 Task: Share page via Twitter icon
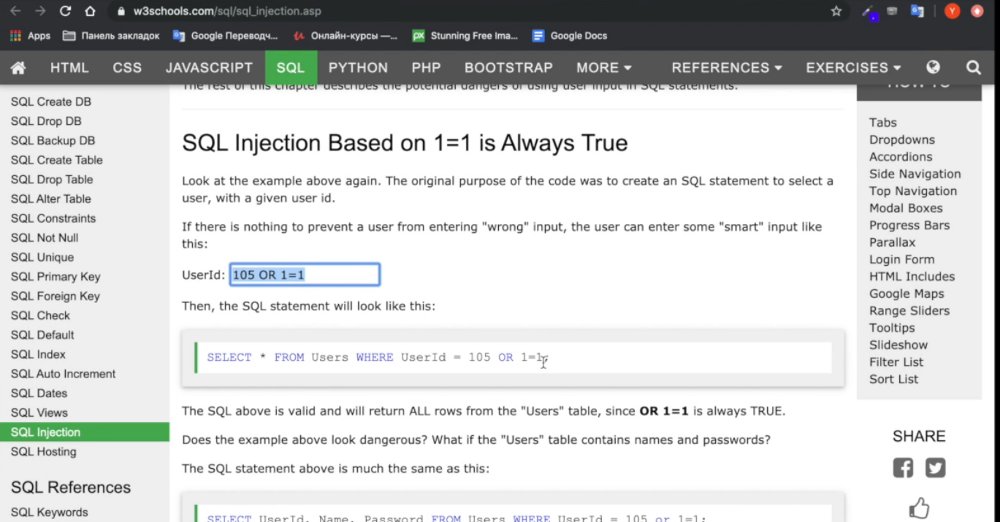[936, 468]
